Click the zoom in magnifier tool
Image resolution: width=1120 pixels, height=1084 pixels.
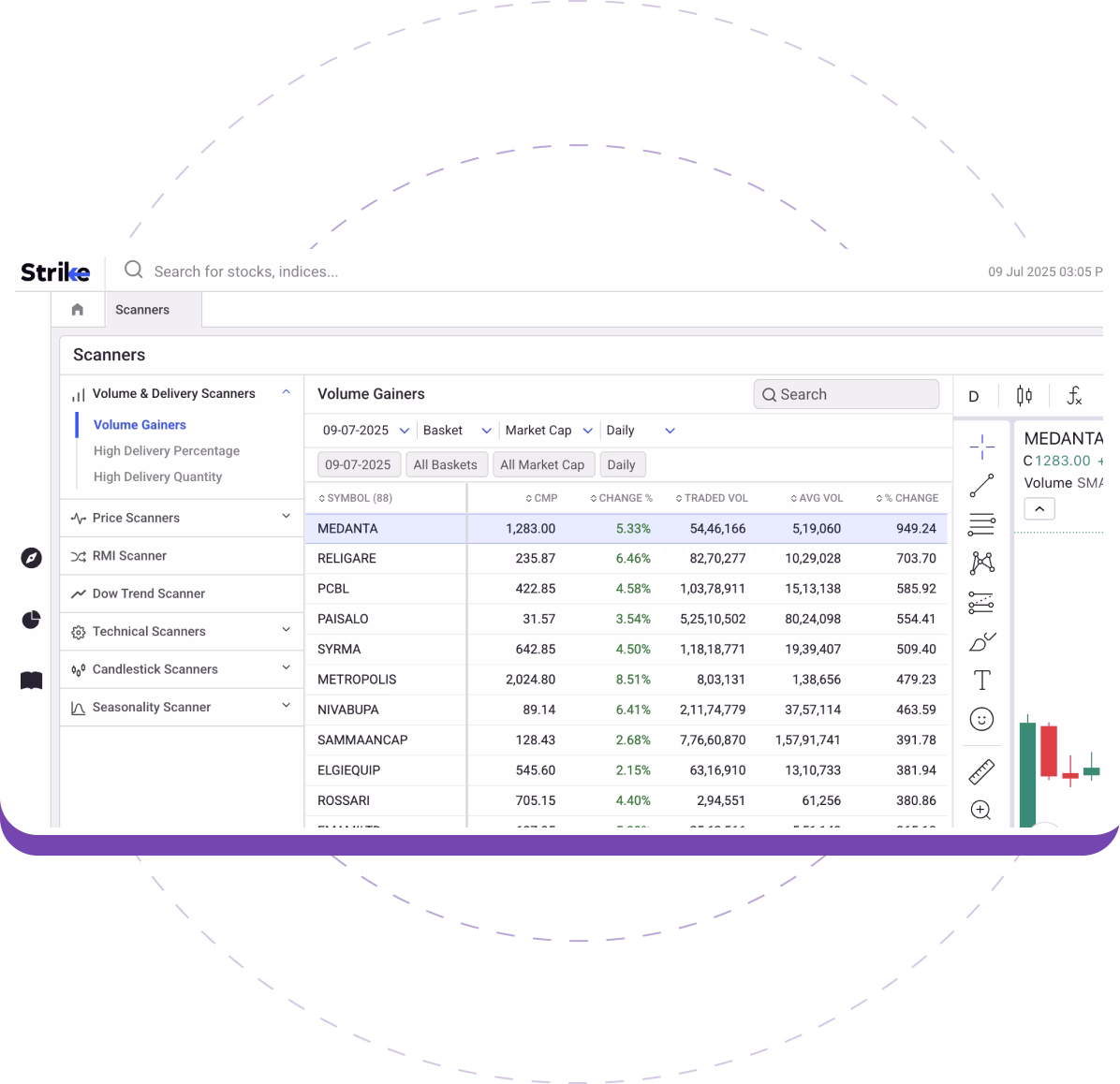tap(981, 811)
